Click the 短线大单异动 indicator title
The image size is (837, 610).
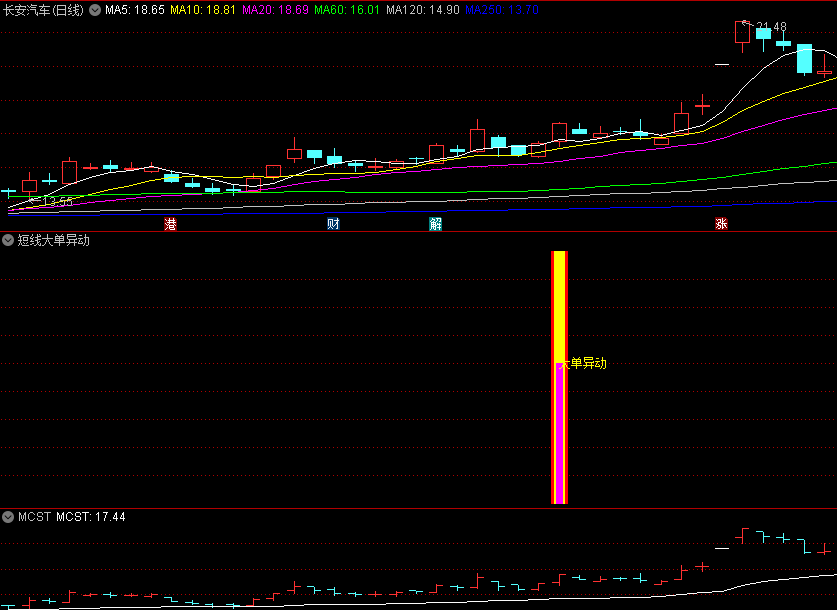click(x=53, y=240)
